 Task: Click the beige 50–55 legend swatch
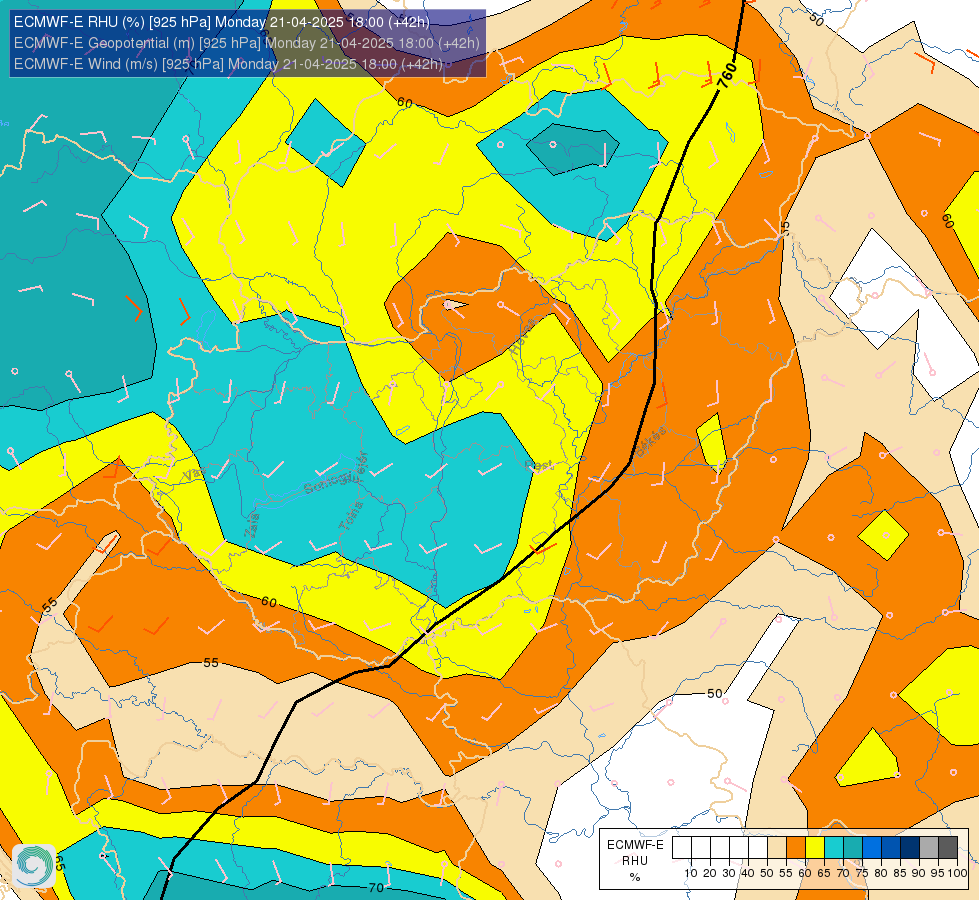777,848
